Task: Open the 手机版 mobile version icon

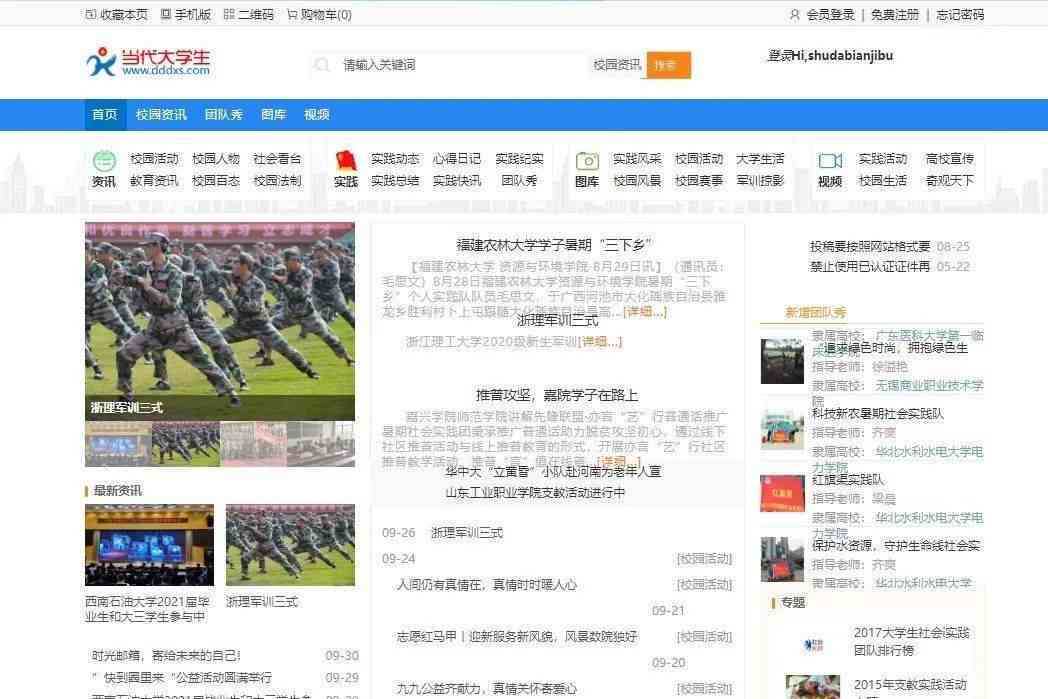Action: point(166,15)
